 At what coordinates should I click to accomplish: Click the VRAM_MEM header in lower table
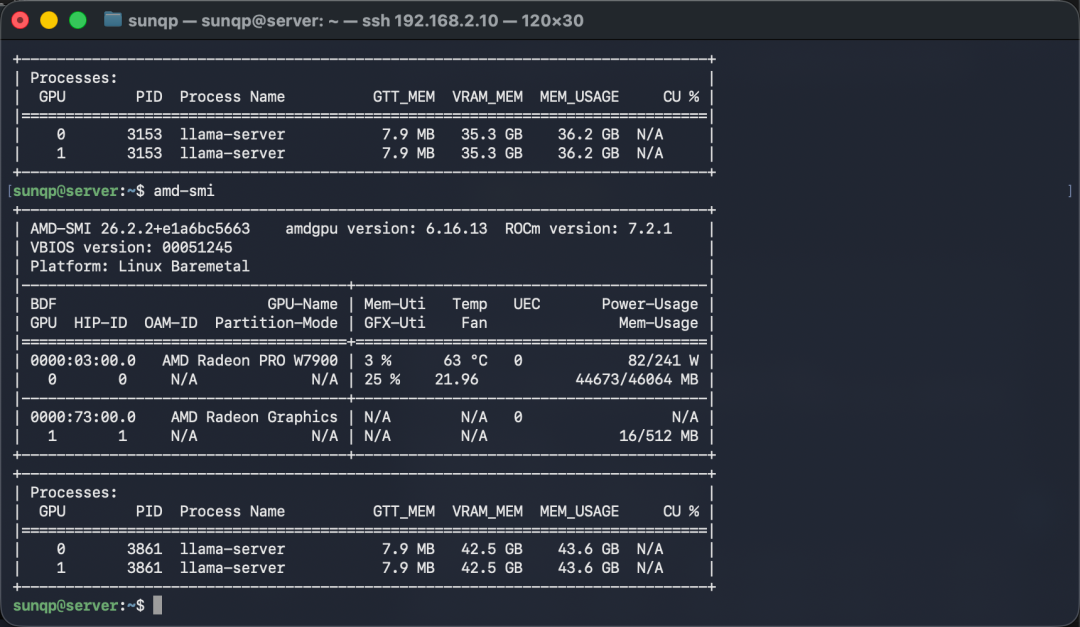[x=487, y=511]
